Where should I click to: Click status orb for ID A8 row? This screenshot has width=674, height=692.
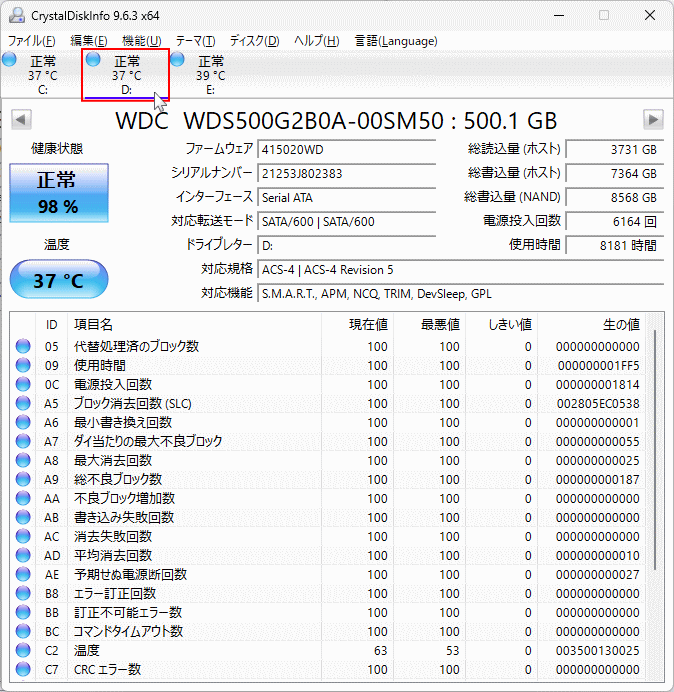[x=23, y=460]
